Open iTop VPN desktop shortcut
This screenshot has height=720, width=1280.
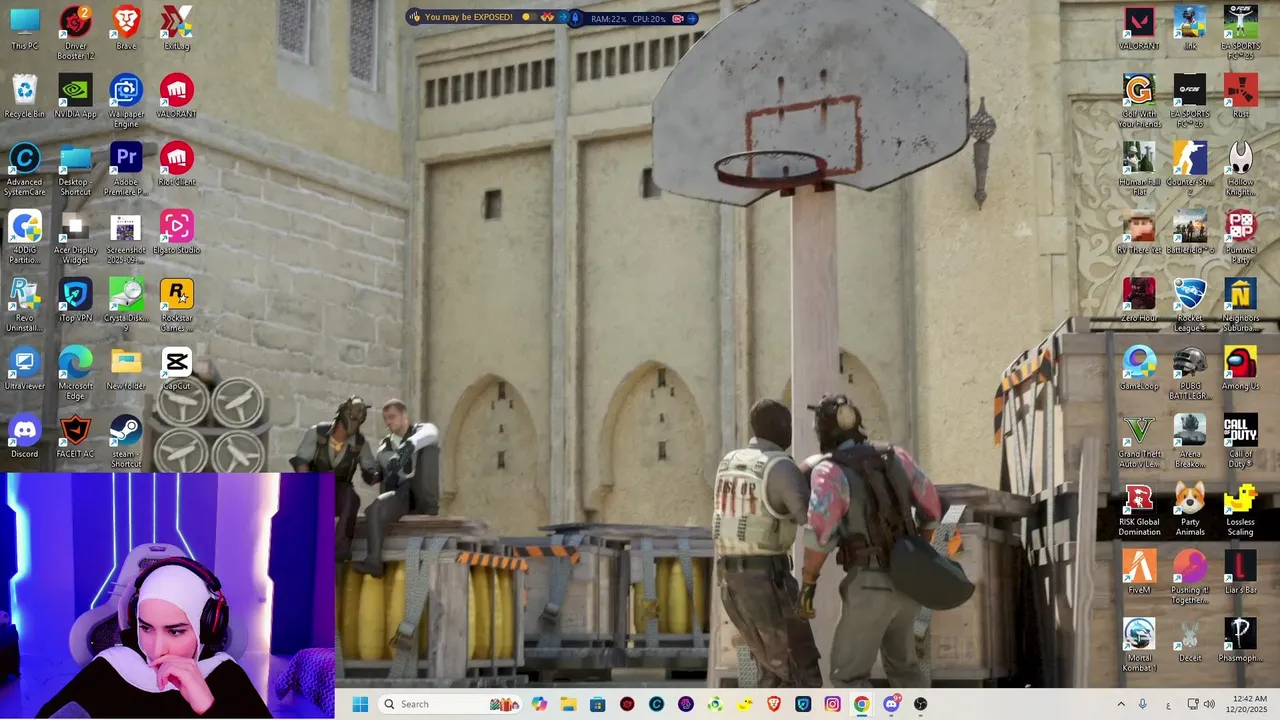click(75, 300)
